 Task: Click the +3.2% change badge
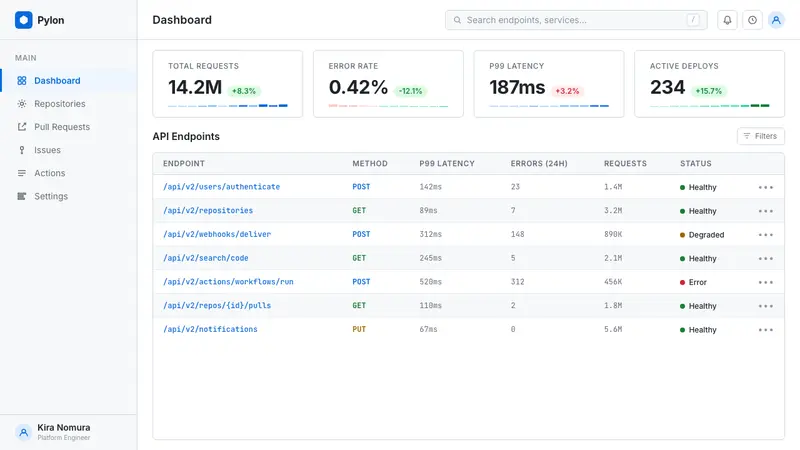click(x=567, y=91)
